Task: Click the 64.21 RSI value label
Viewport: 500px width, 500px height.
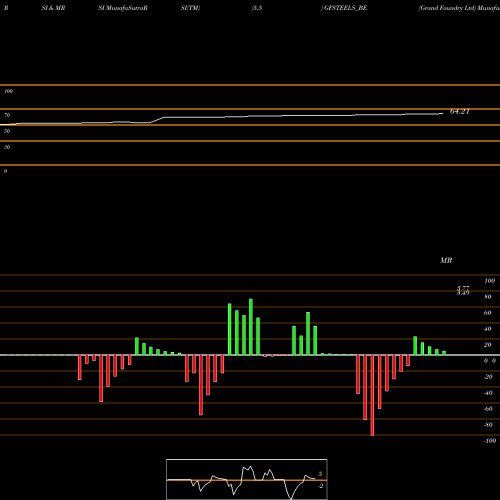Action: pos(460,112)
